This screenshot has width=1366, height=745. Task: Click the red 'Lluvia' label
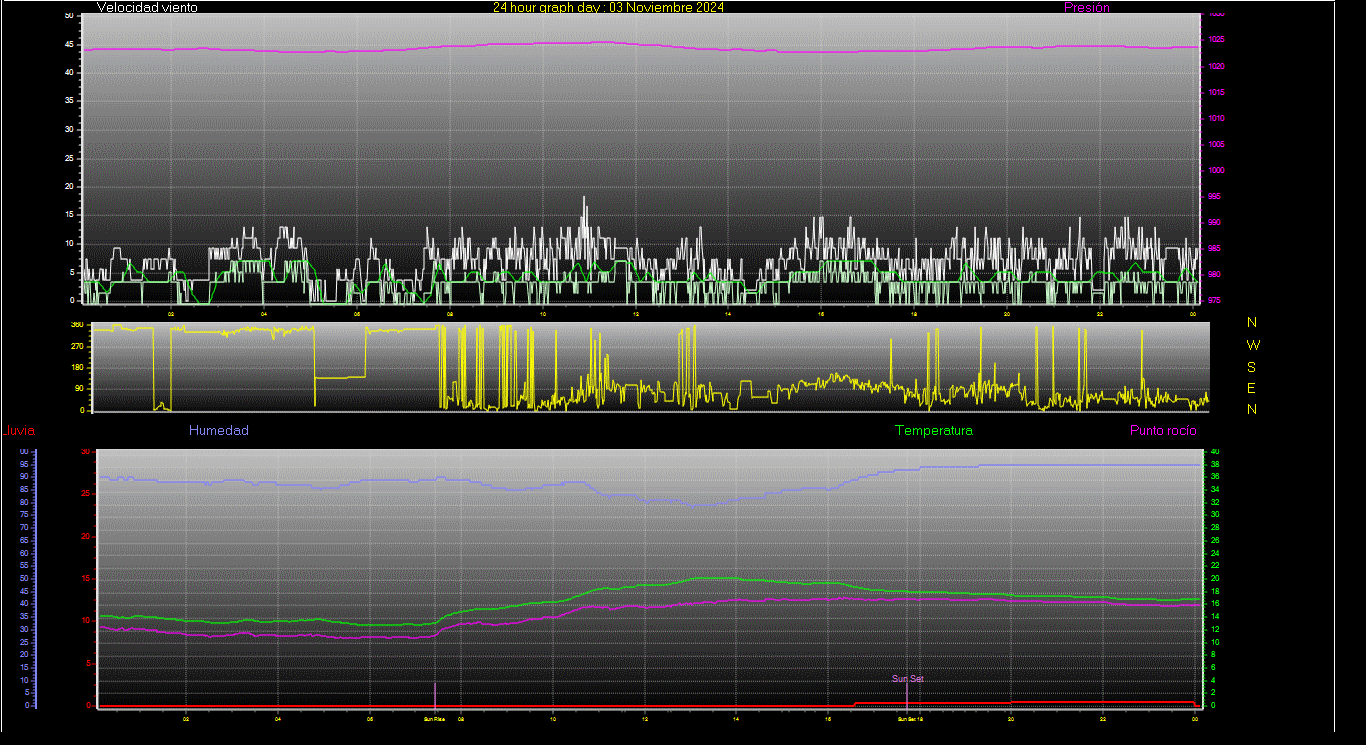tap(19, 431)
